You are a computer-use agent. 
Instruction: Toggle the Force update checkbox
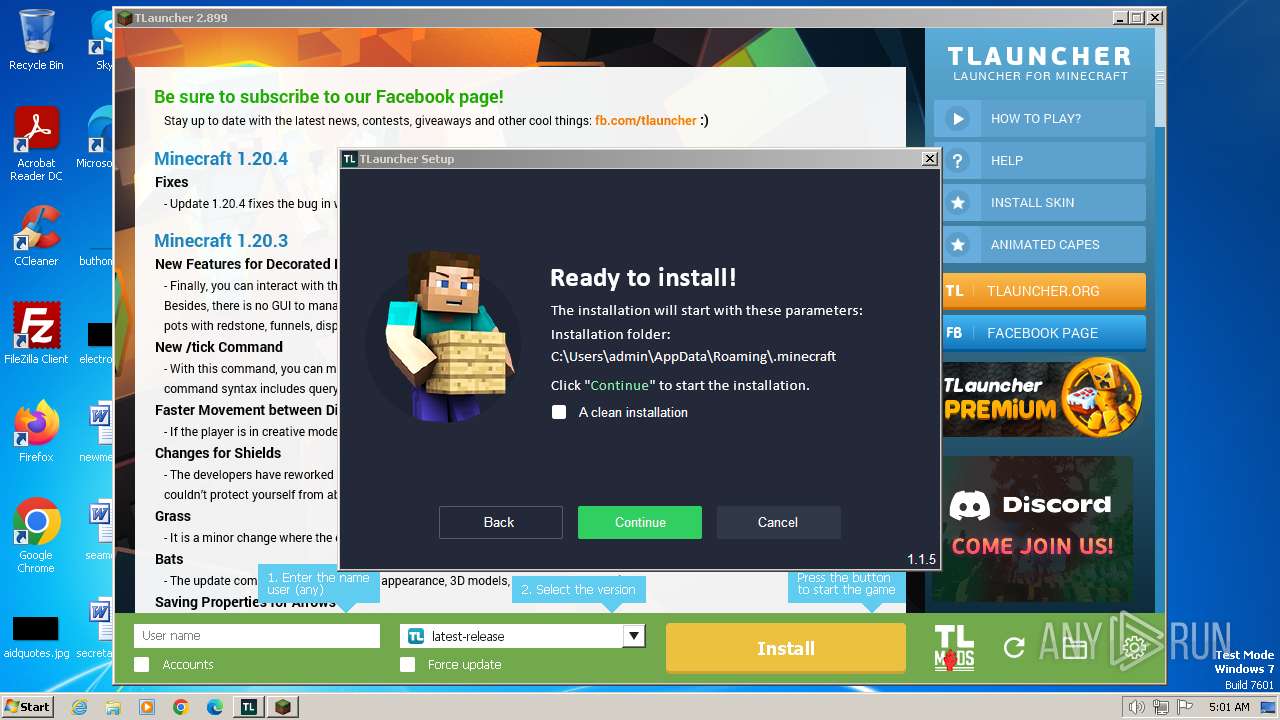[407, 664]
